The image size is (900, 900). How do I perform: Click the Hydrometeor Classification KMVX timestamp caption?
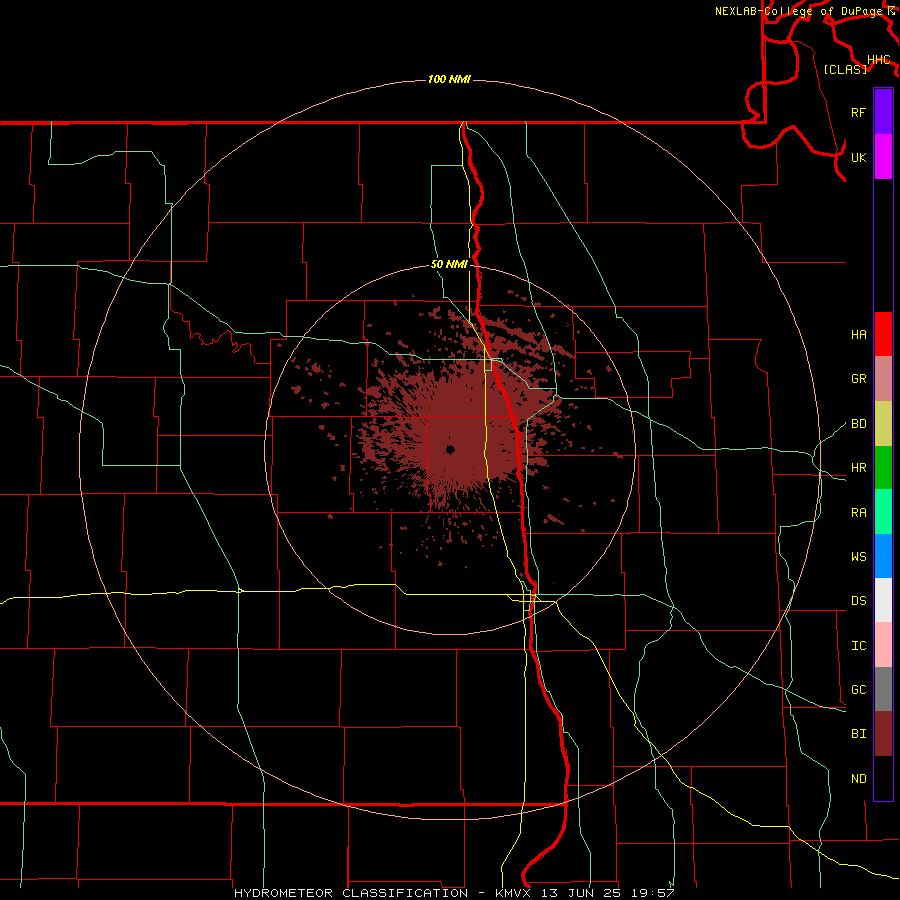click(454, 893)
